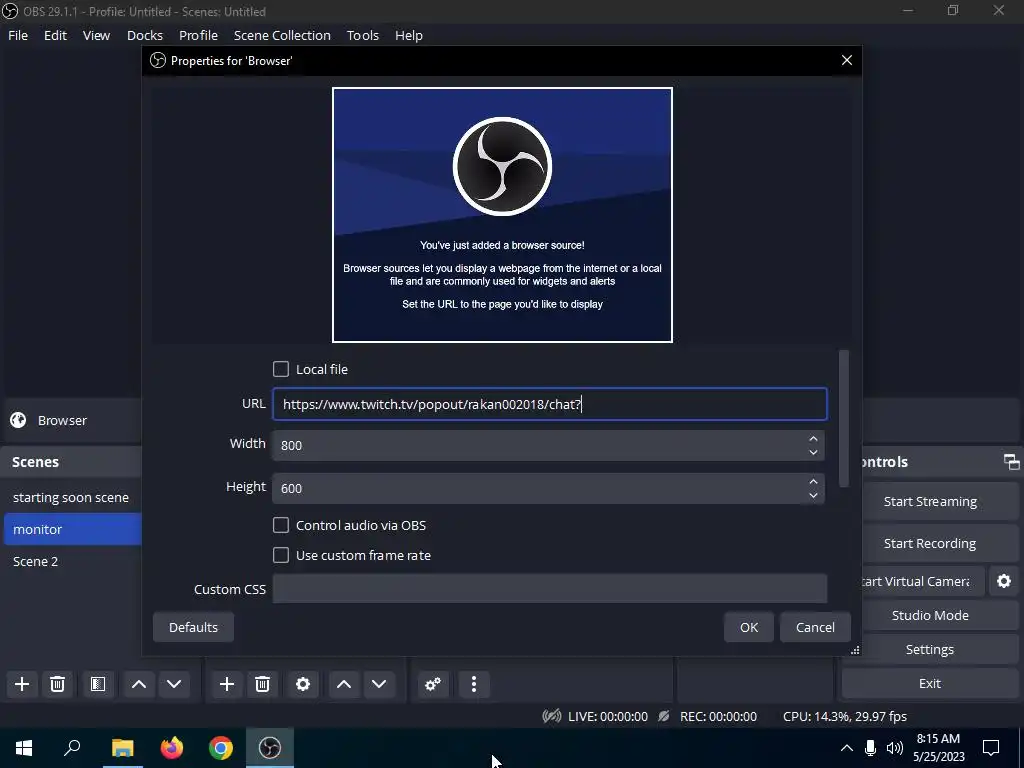
Task: Move source down with the arrow icon
Action: [379, 684]
